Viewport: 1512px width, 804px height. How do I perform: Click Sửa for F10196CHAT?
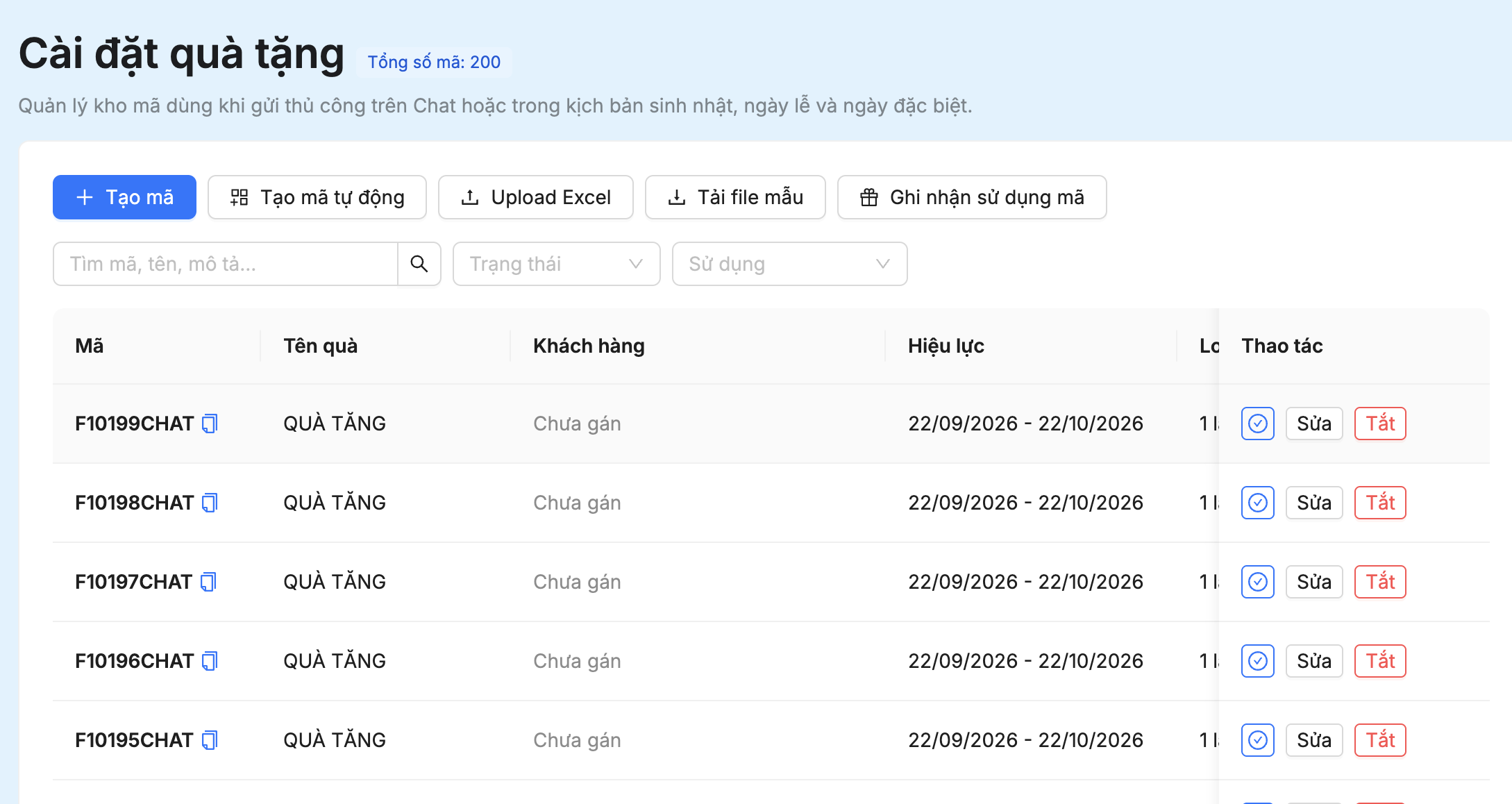pyautogui.click(x=1314, y=661)
